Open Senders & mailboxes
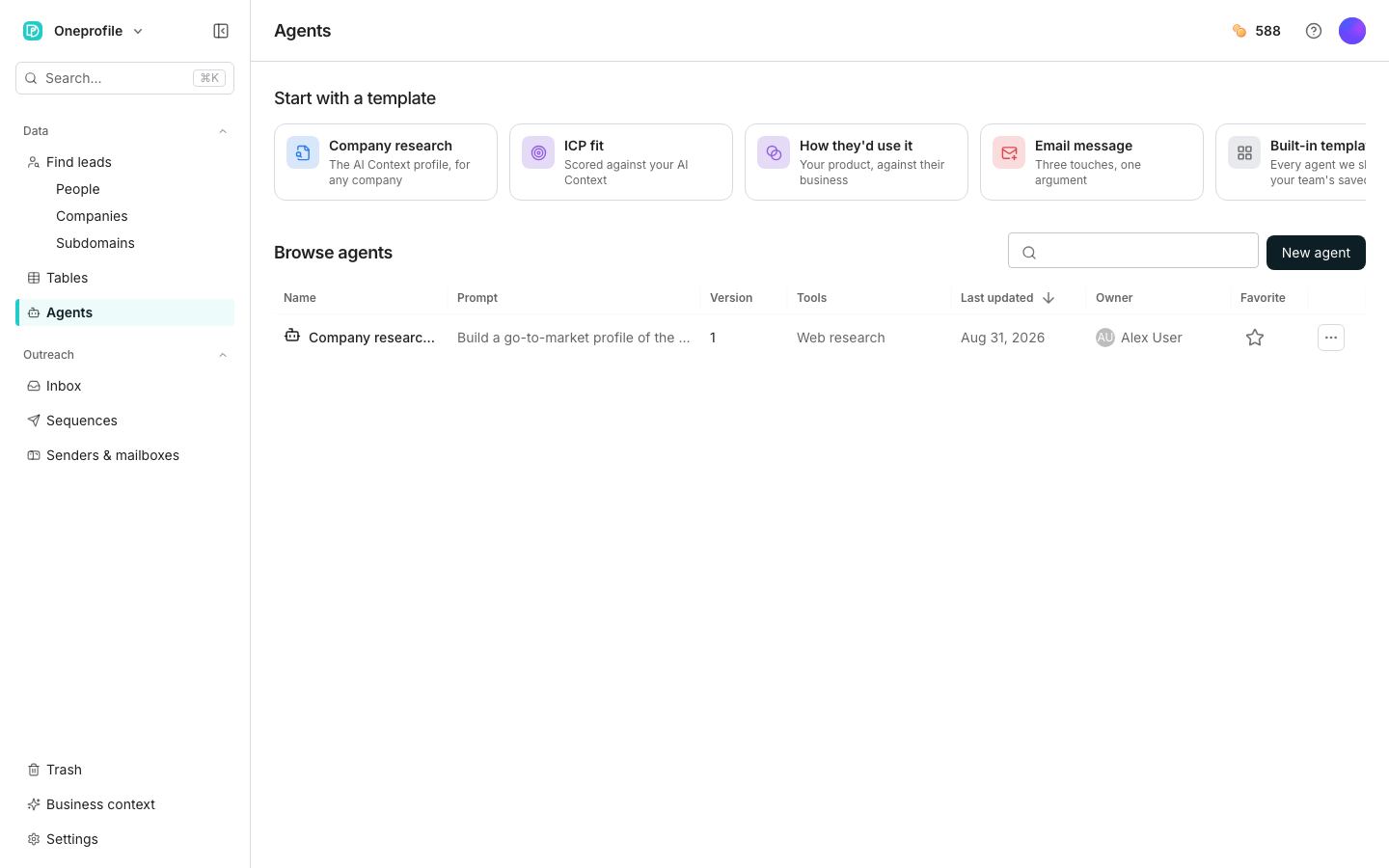The image size is (1389, 868). 124,455
